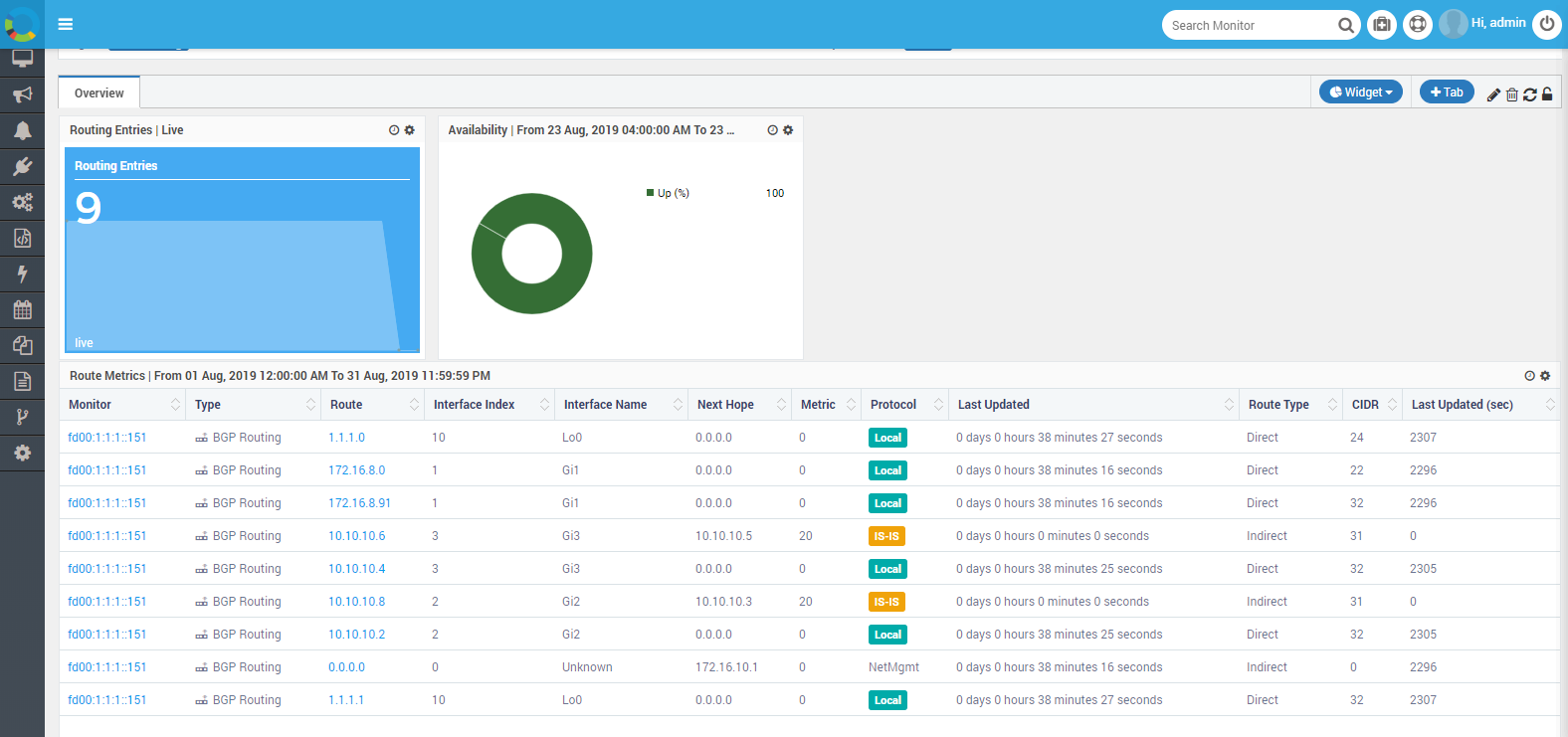Sort by the Type column
Image resolution: width=1568 pixels, height=737 pixels.
point(254,405)
